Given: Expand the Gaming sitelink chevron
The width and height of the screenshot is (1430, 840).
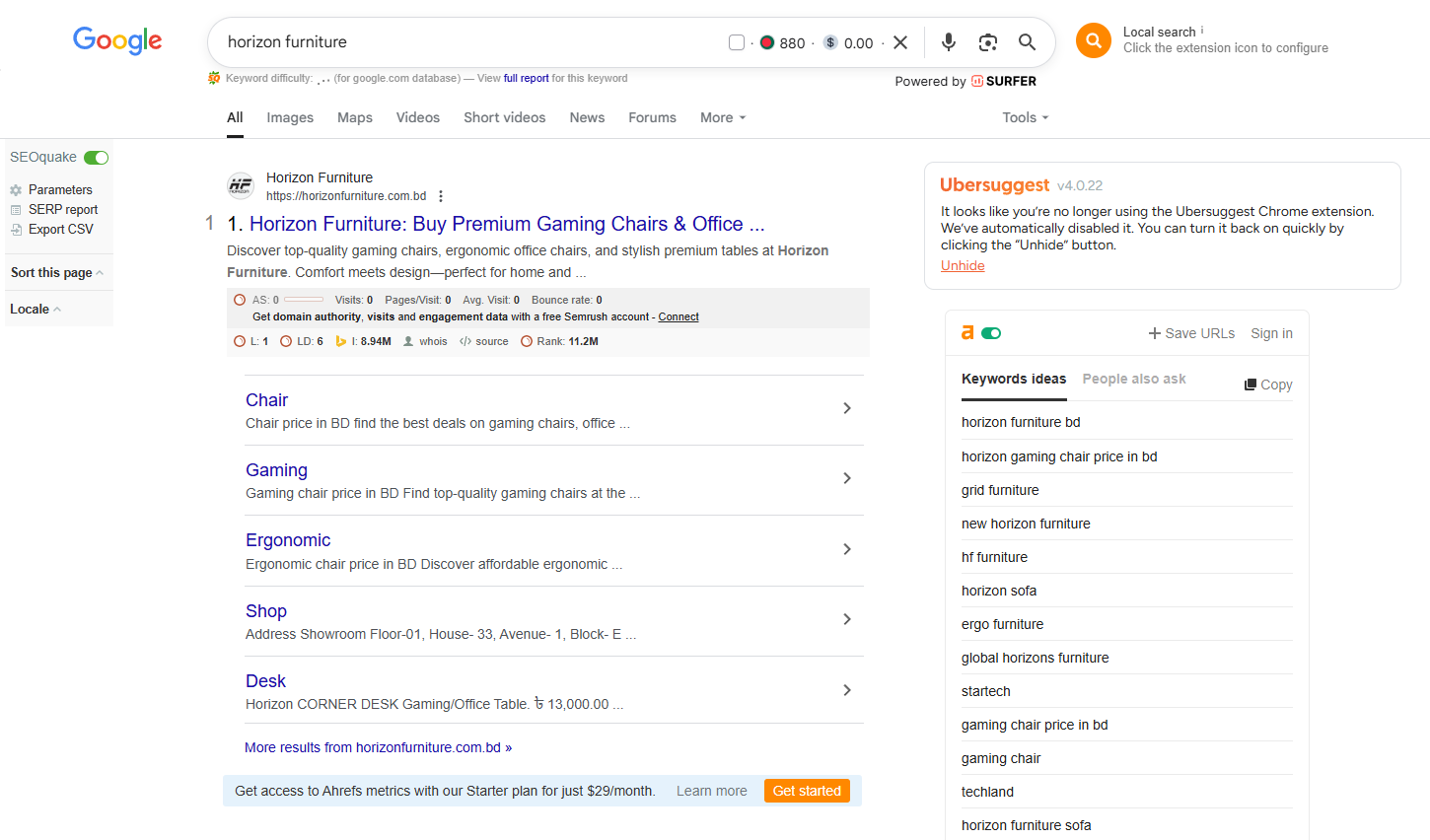Looking at the screenshot, I should 847,478.
